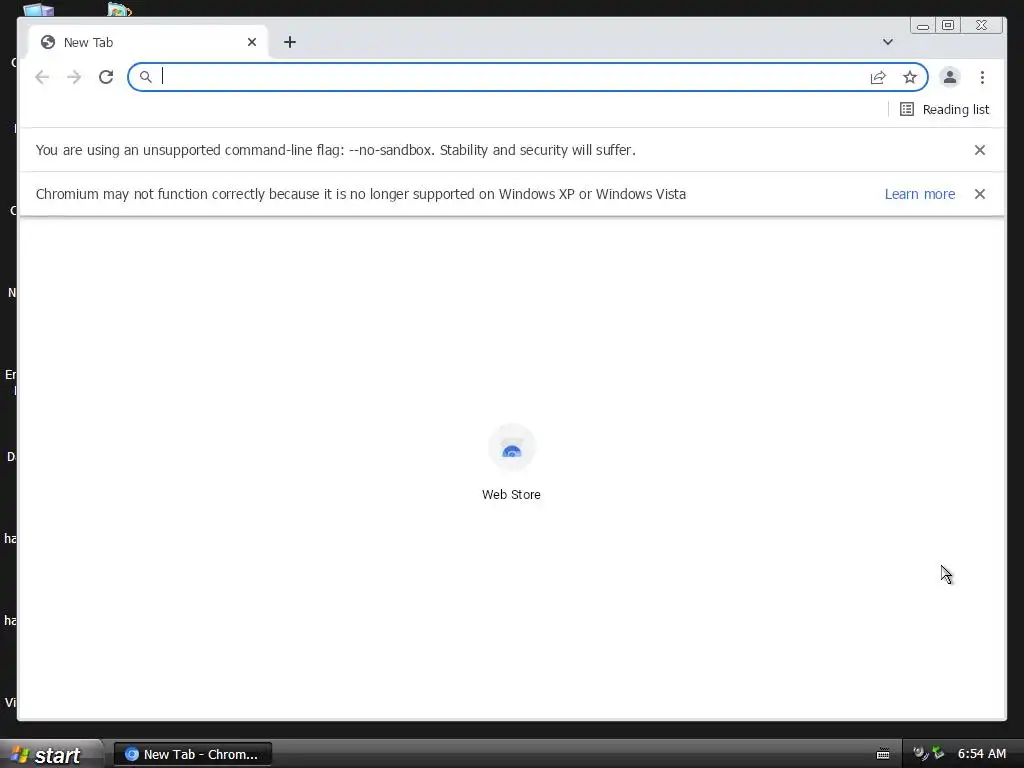This screenshot has width=1024, height=768.
Task: Dismiss the unsupported Windows XP warning
Action: coord(980,194)
